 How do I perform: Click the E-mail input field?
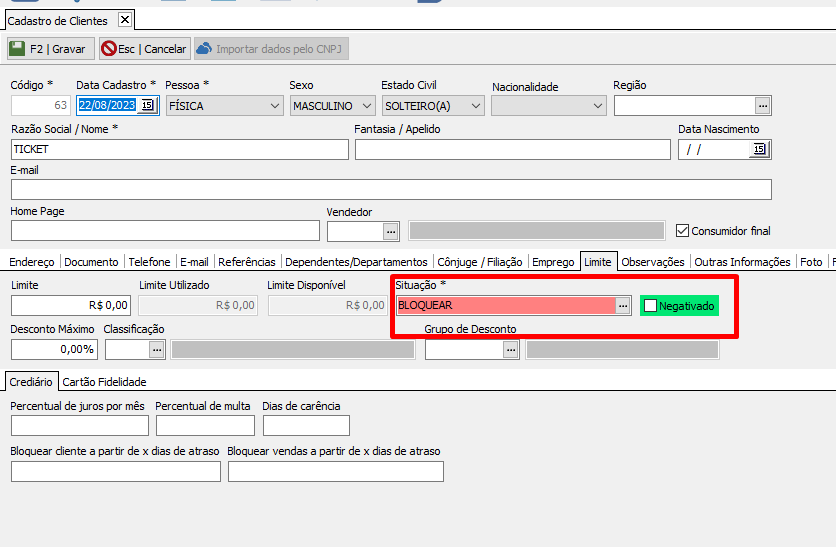[x=391, y=190]
